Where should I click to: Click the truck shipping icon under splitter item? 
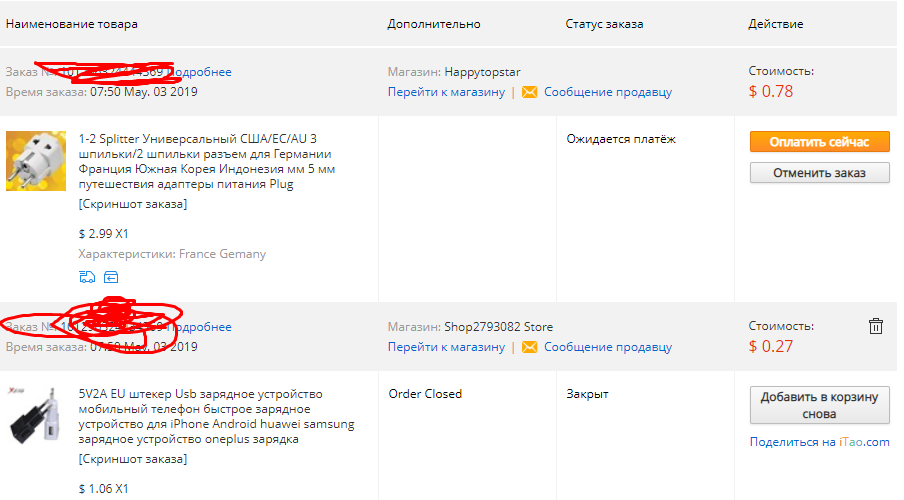(x=87, y=277)
